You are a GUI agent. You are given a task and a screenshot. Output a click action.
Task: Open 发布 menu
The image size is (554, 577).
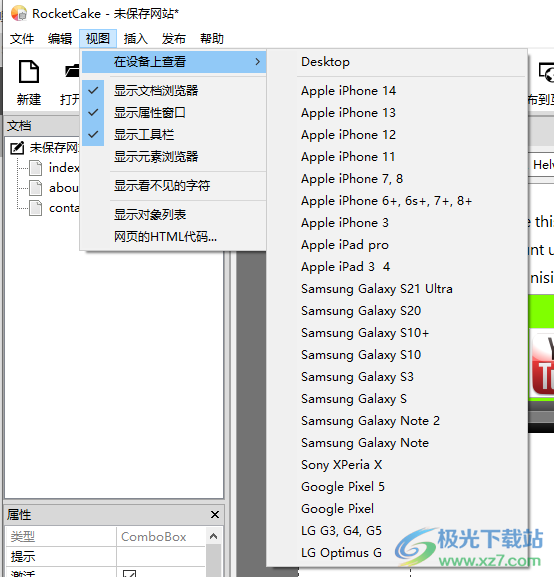point(173,38)
